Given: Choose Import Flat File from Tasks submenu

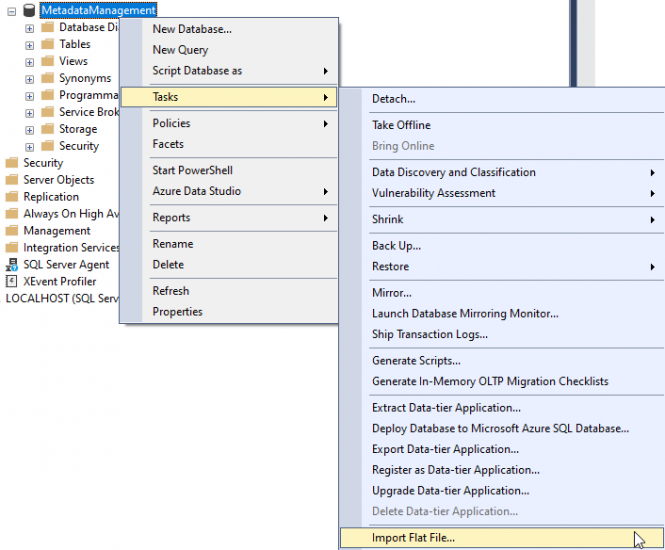Looking at the screenshot, I should tap(413, 538).
